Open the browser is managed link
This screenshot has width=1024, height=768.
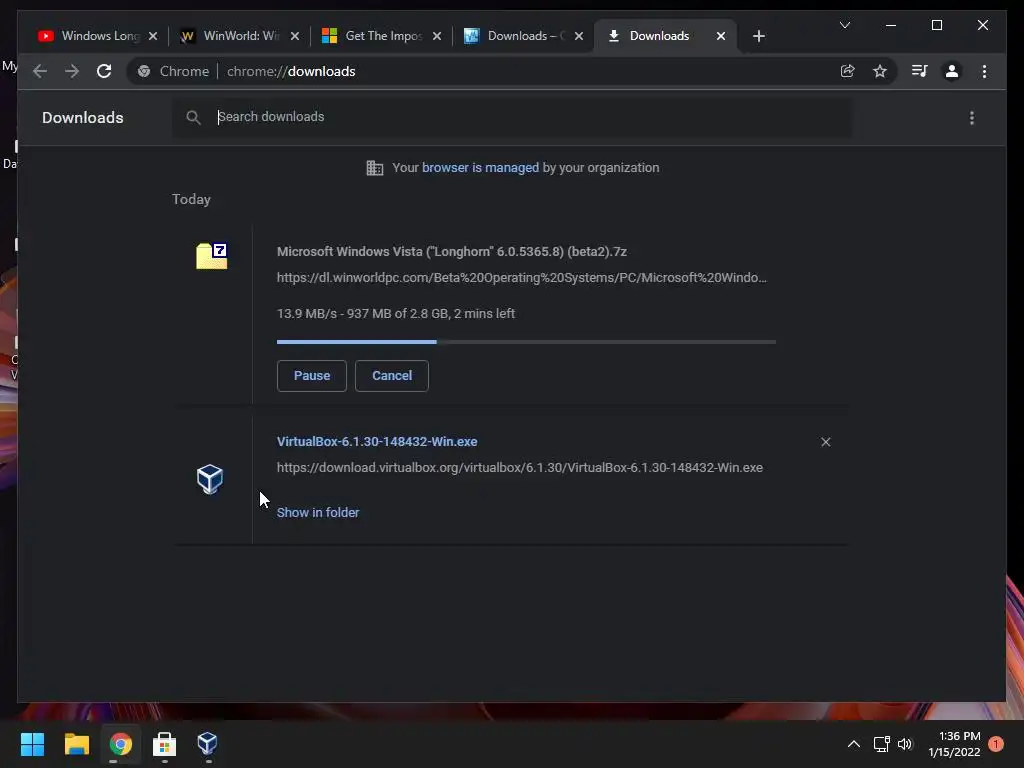point(480,168)
